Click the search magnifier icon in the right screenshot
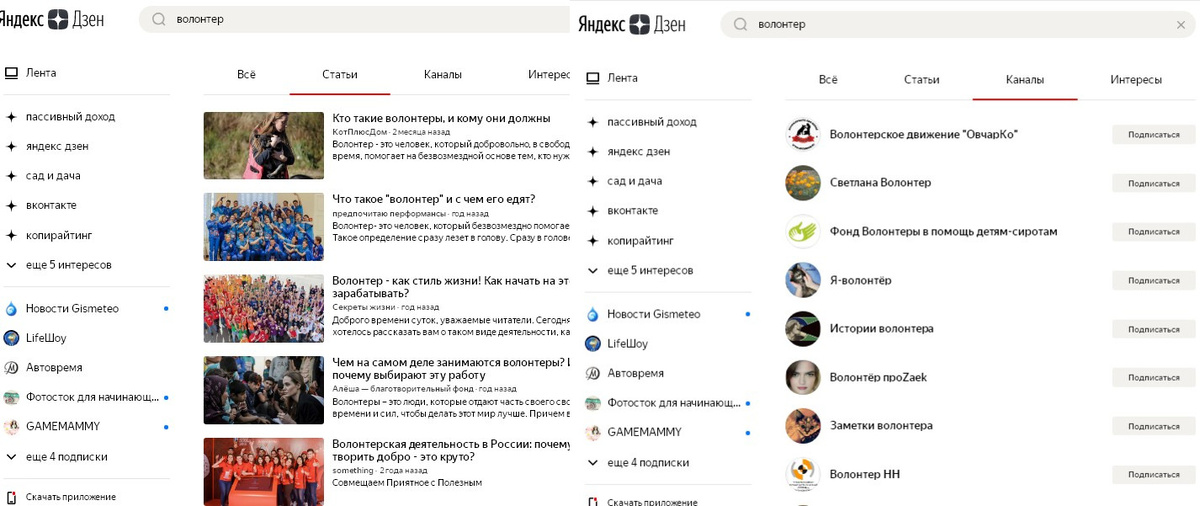 (740, 24)
